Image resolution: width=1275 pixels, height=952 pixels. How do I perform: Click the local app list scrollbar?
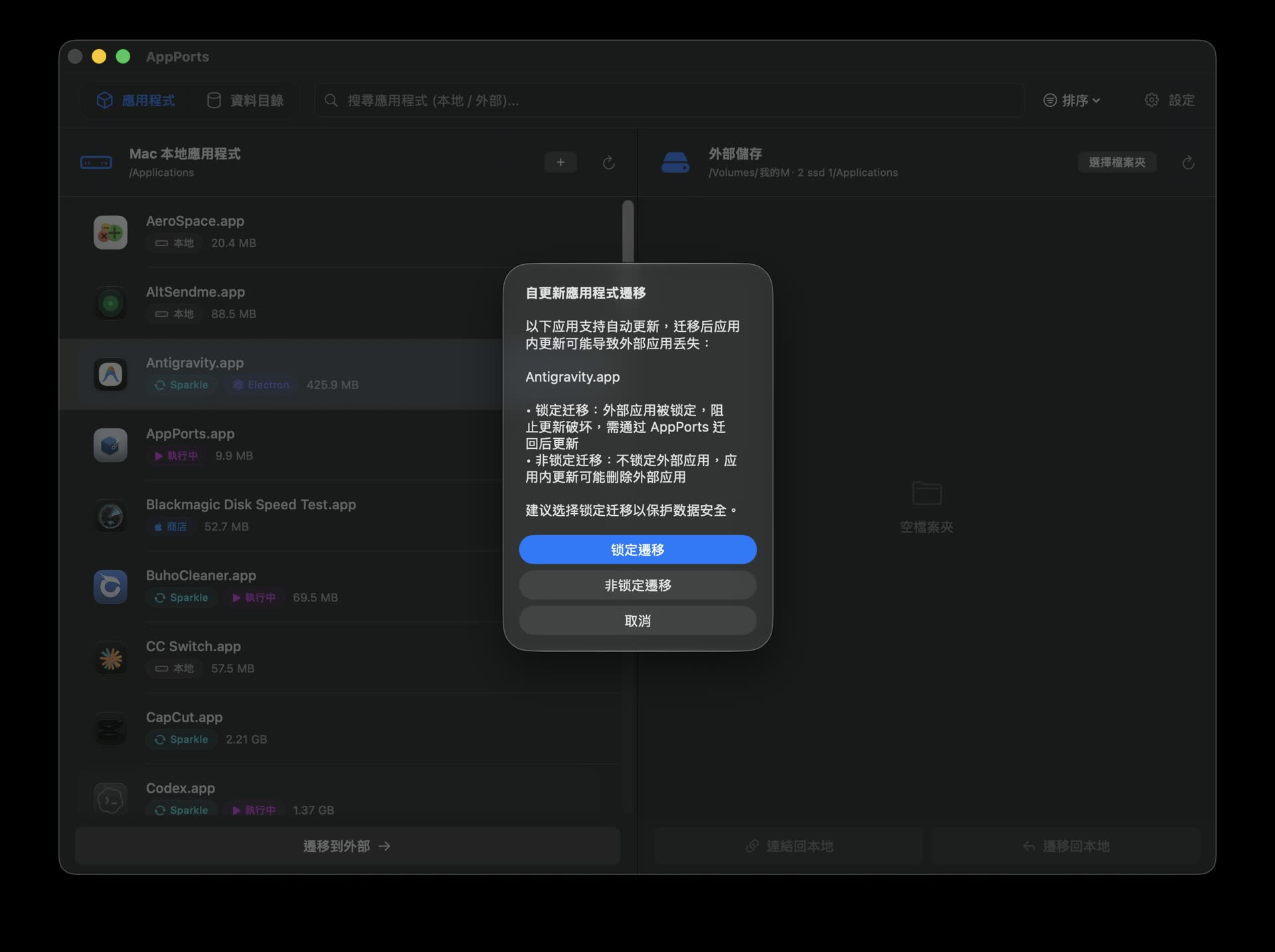[x=628, y=232]
